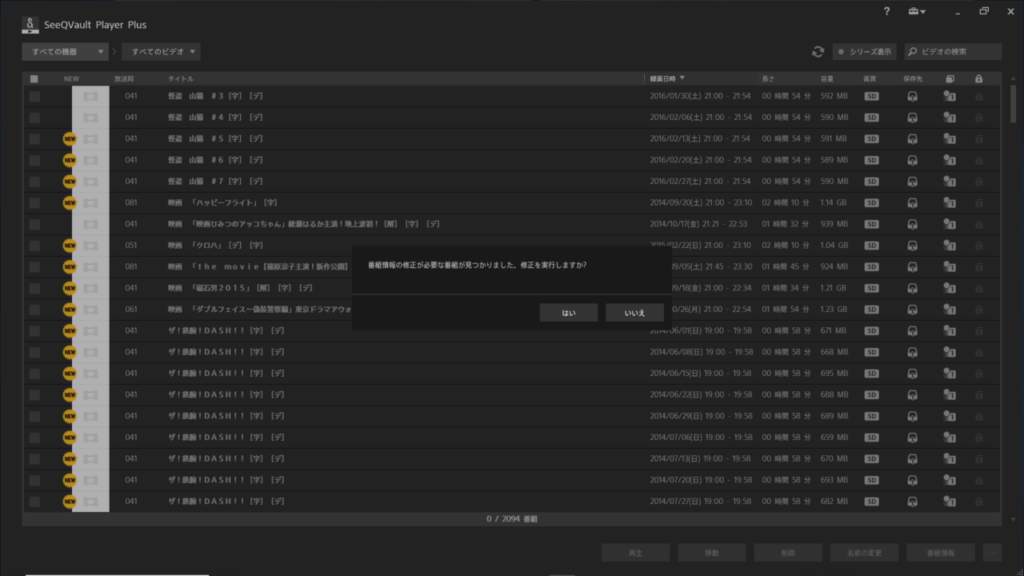Check the checkbox for the 怪盗 山猫 #3 row
The image size is (1024, 576).
32,95
